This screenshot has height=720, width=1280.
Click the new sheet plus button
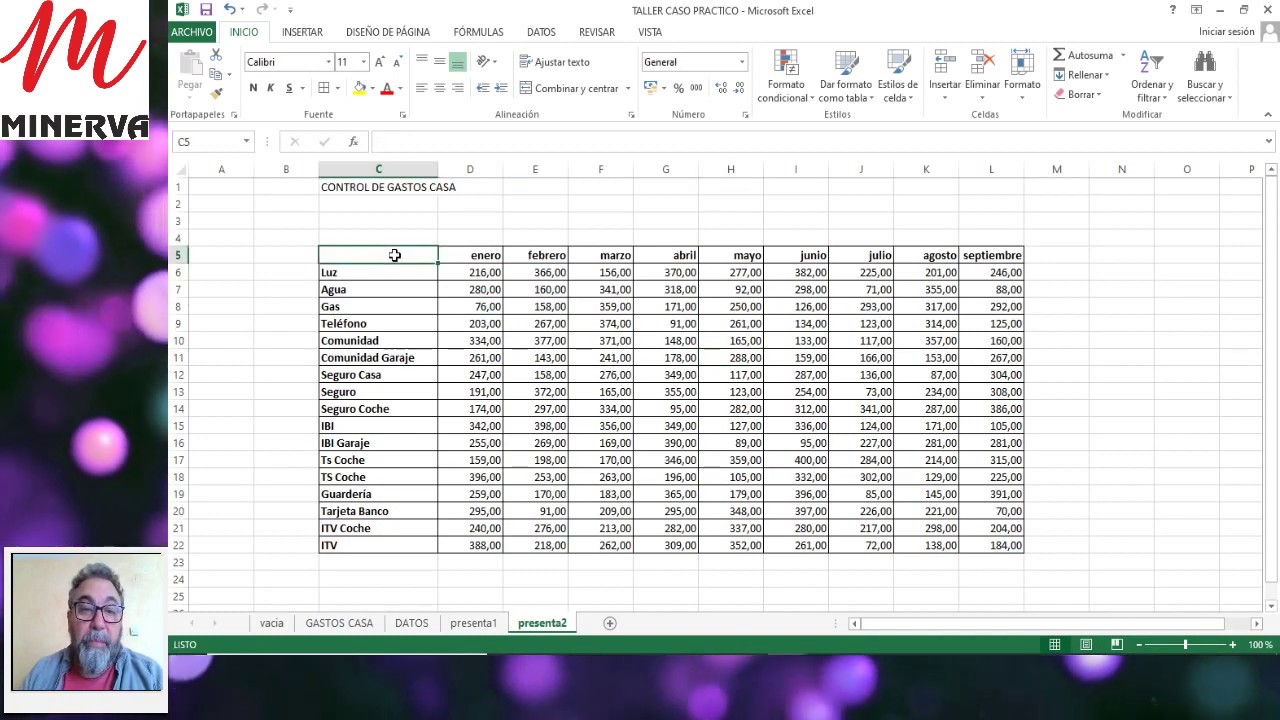610,623
